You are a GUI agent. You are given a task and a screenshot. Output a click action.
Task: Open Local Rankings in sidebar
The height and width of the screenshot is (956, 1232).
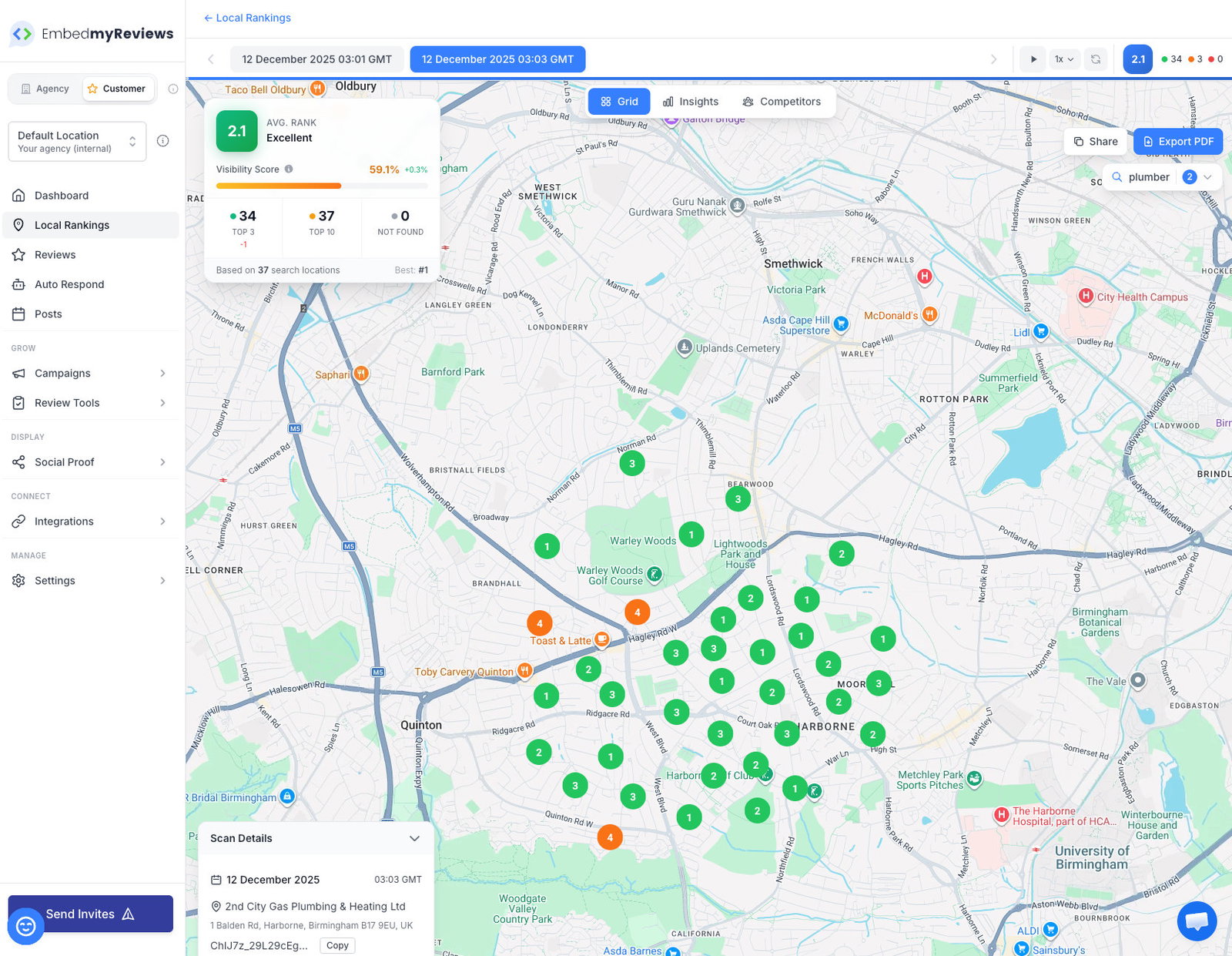(91, 225)
